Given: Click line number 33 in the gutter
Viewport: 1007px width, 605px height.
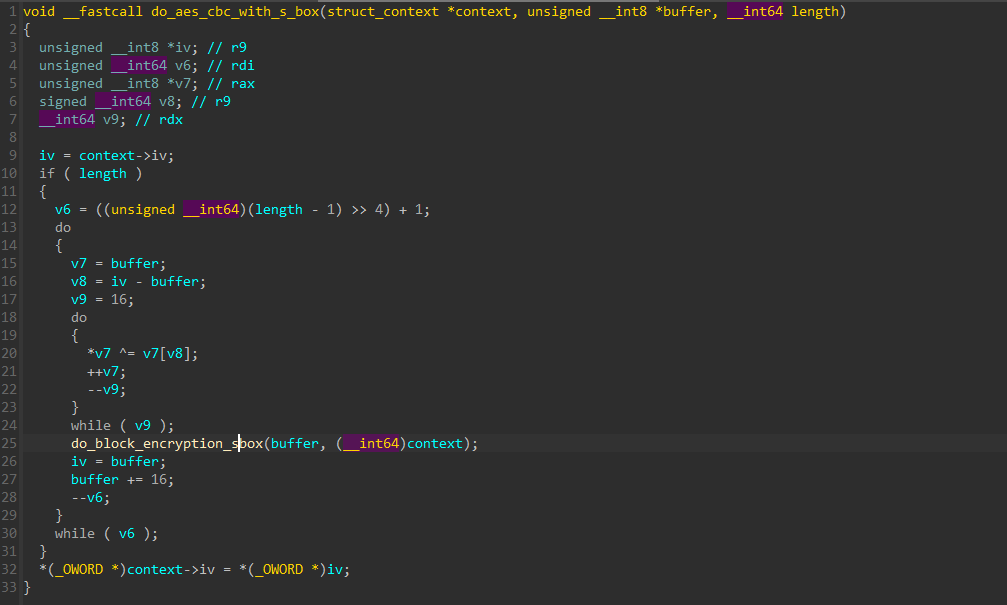Looking at the screenshot, I should click(10, 587).
